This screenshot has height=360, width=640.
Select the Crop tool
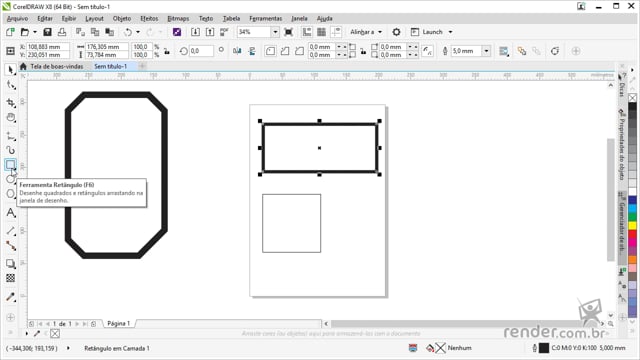[11, 102]
